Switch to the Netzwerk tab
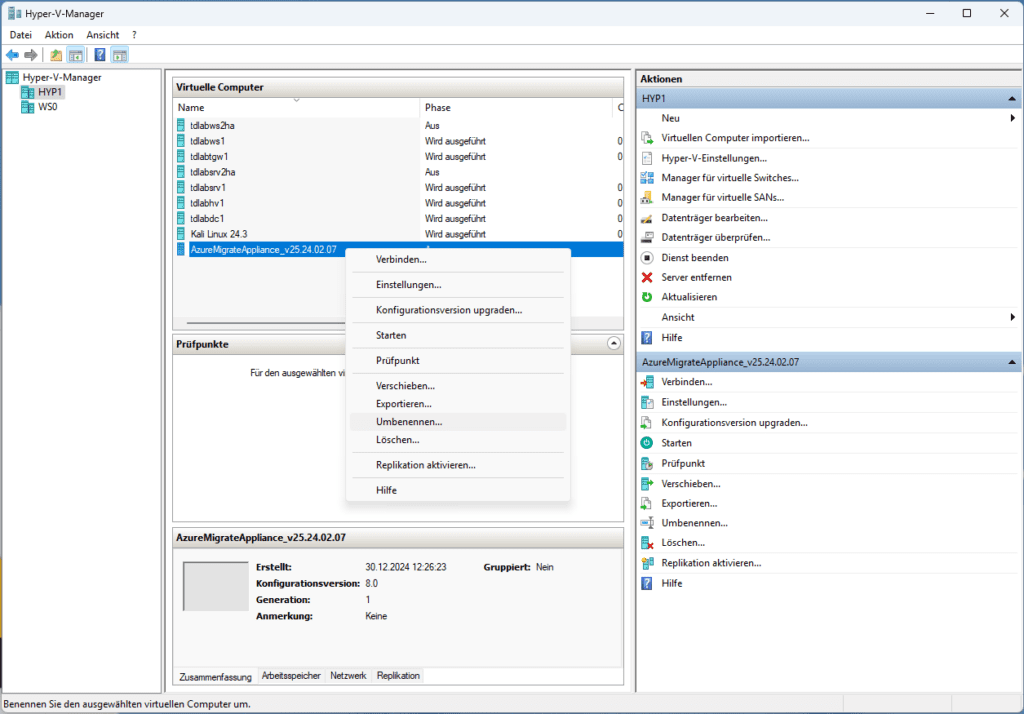The height and width of the screenshot is (714, 1024). point(348,675)
